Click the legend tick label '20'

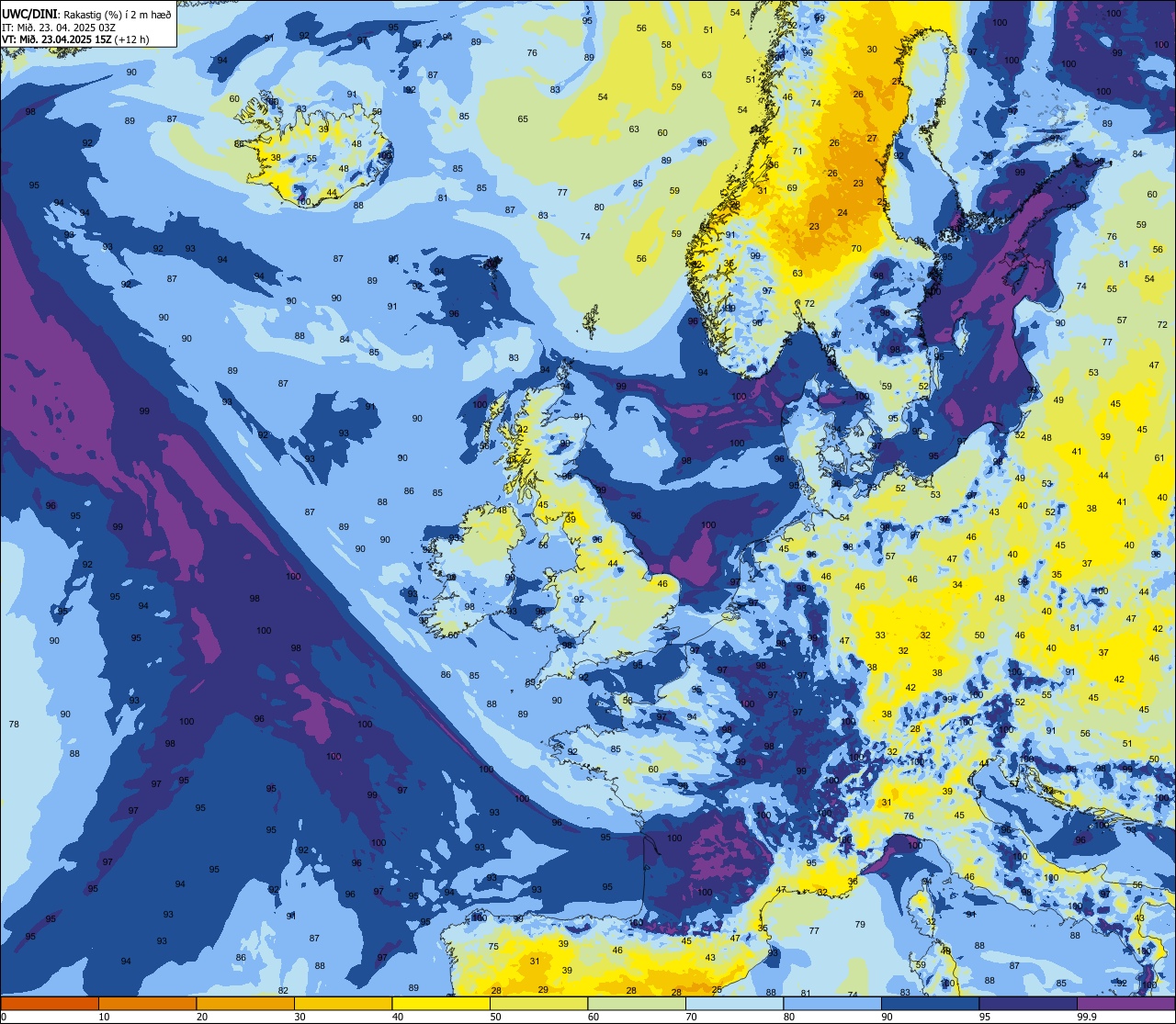202,1017
